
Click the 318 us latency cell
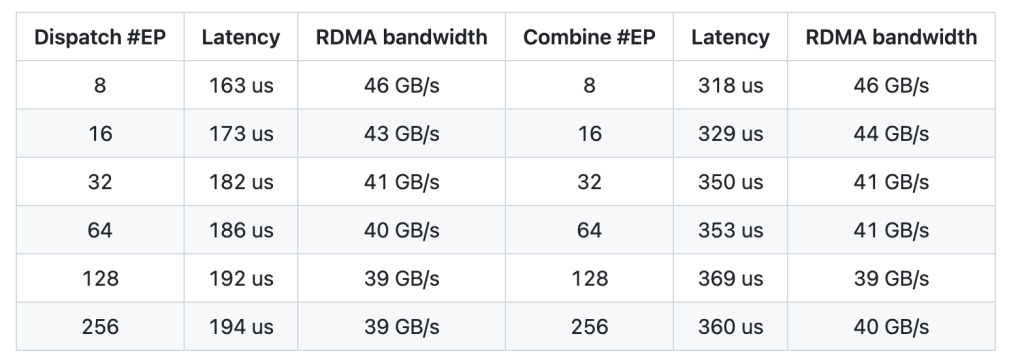point(730,85)
